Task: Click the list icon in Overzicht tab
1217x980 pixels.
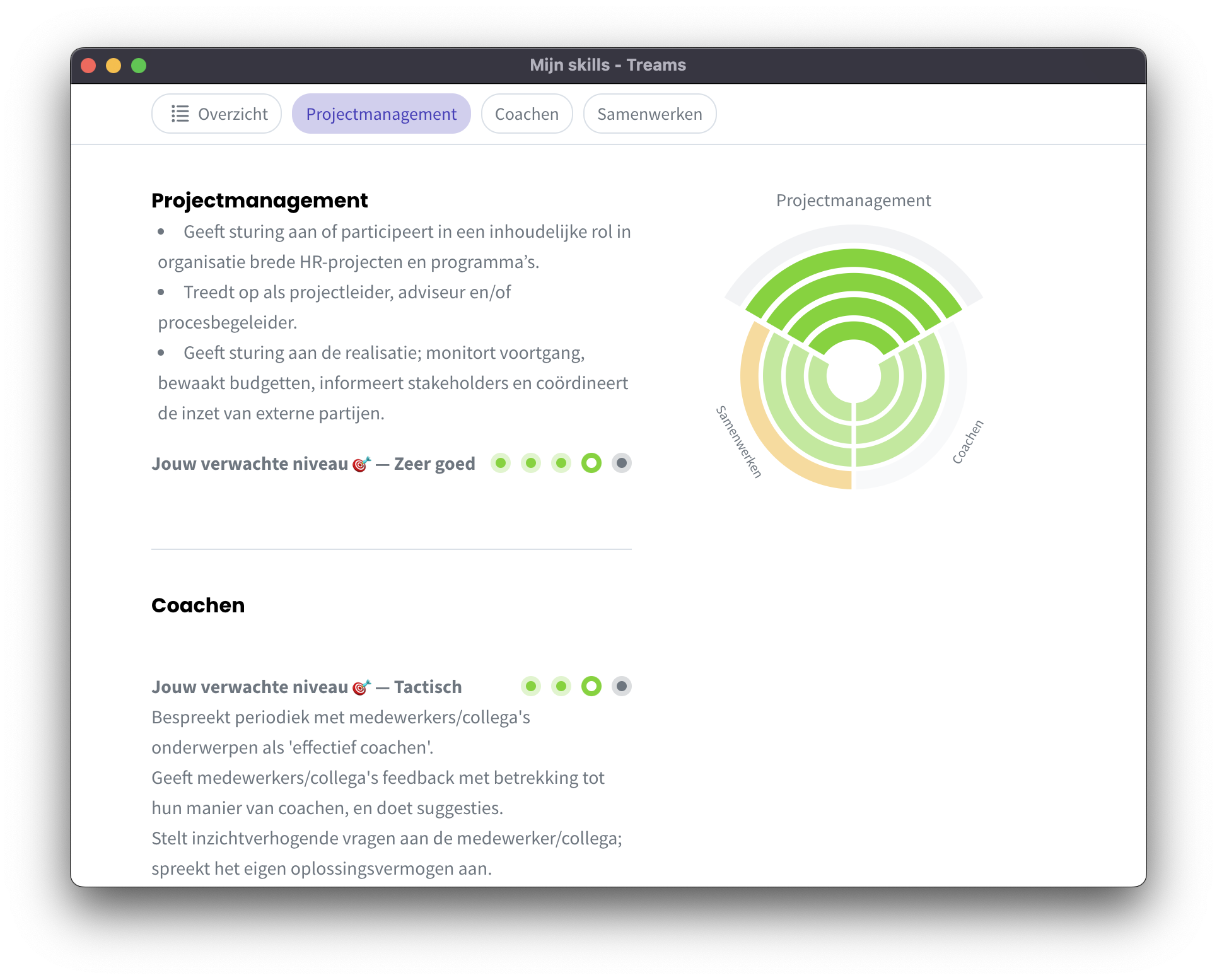Action: [180, 114]
